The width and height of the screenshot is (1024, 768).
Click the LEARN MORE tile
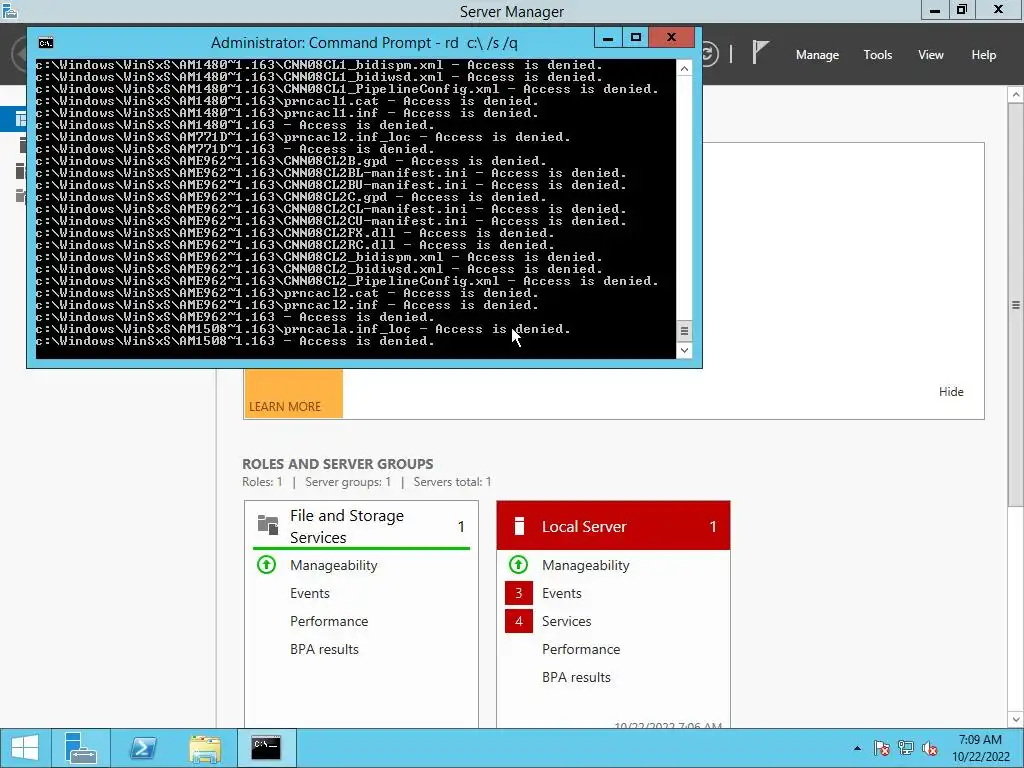coord(293,394)
